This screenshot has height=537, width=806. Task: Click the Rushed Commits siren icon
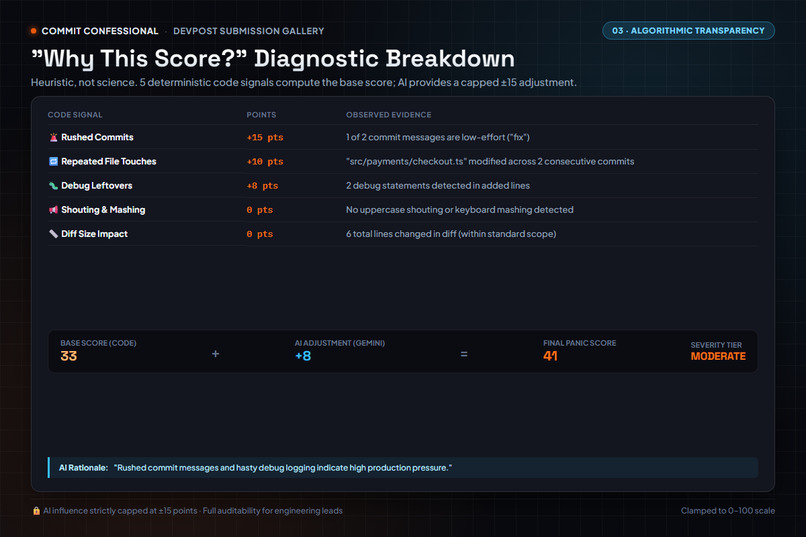(x=53, y=137)
